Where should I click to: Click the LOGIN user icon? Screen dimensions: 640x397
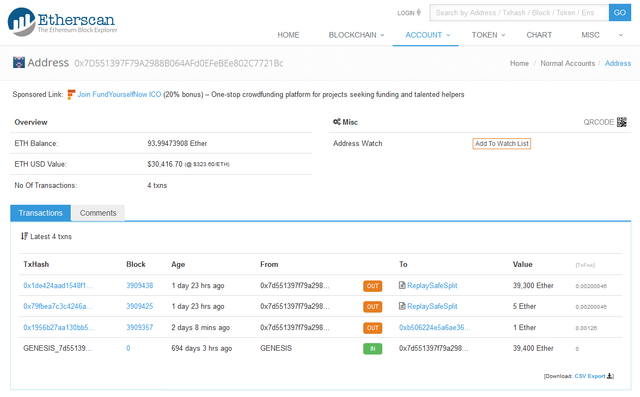tap(419, 13)
